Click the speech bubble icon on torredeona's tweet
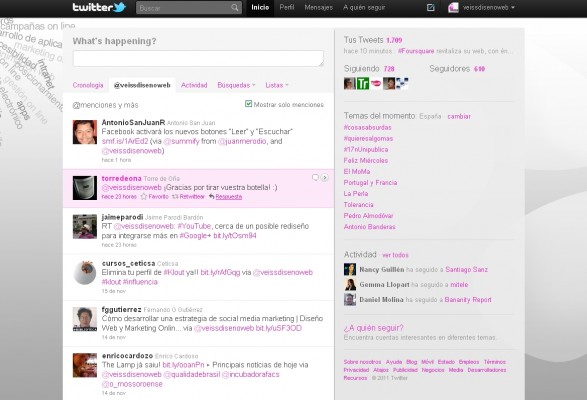 point(315,177)
